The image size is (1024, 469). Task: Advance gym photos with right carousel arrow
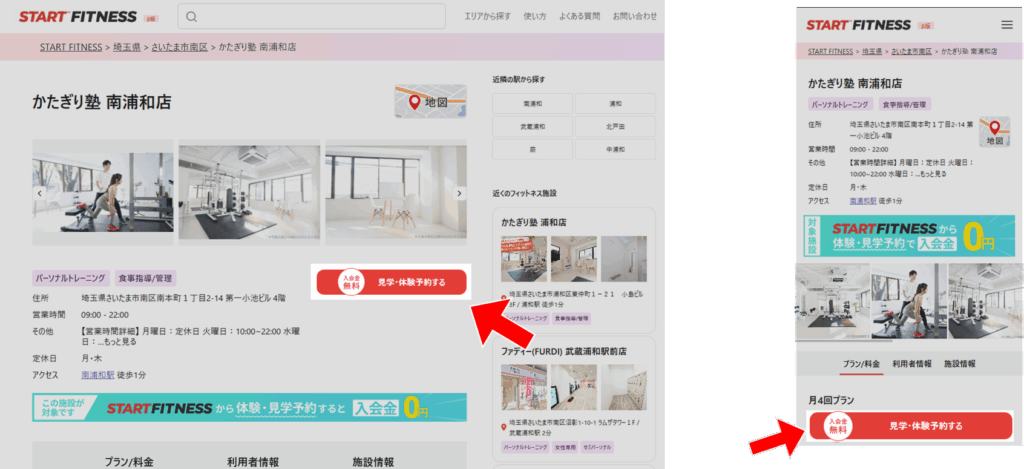click(x=459, y=193)
